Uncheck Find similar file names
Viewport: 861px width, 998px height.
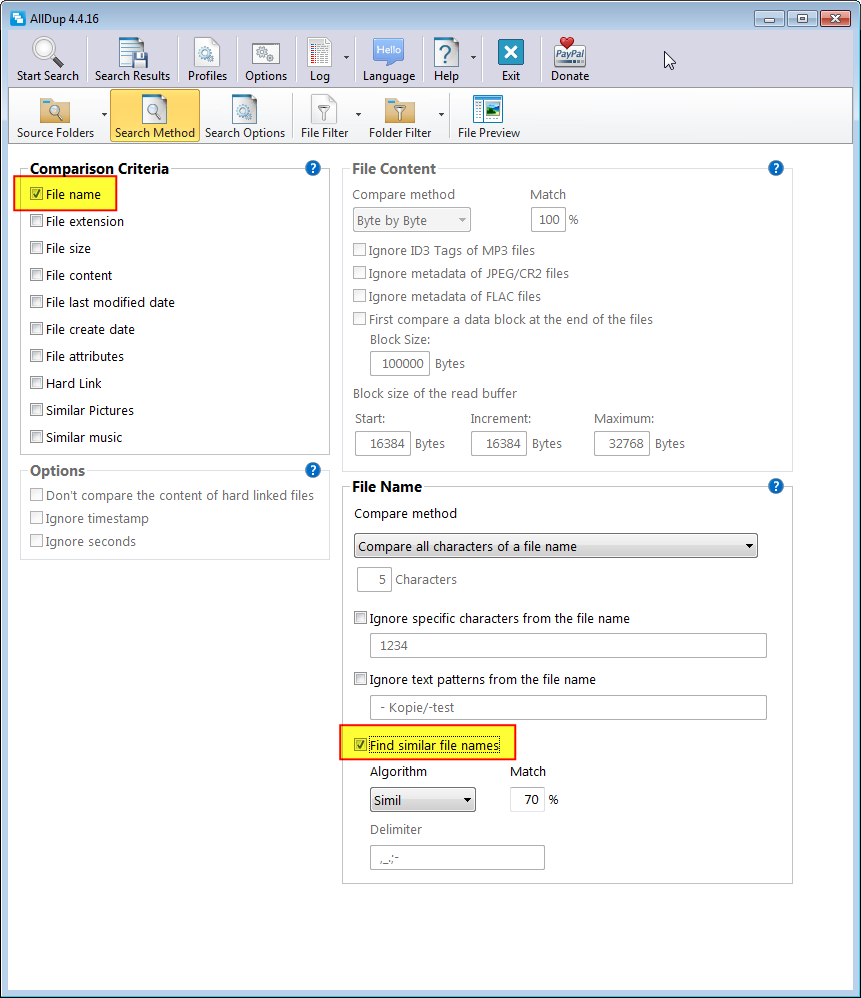pyautogui.click(x=361, y=745)
